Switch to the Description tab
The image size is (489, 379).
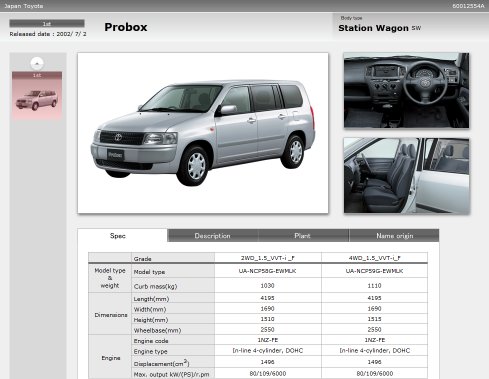tap(213, 236)
